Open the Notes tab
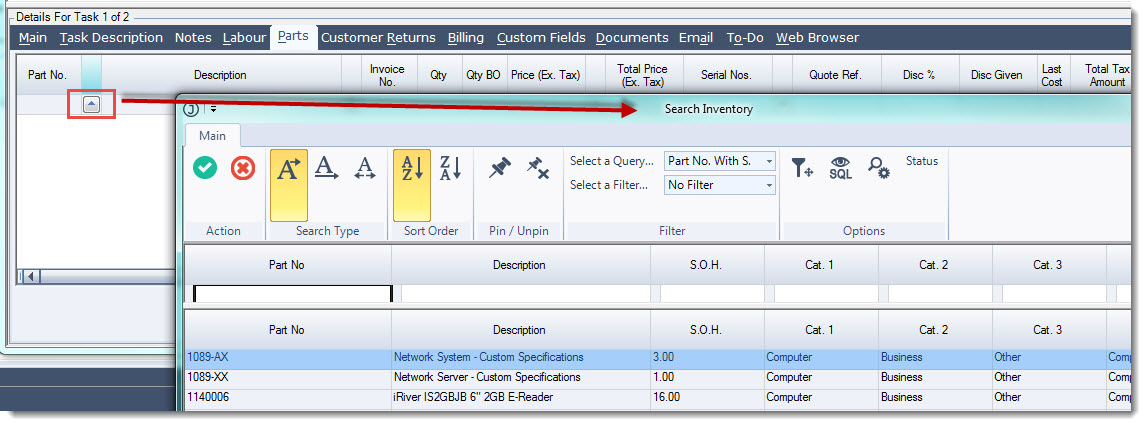The width and height of the screenshot is (1146, 426). (x=193, y=37)
